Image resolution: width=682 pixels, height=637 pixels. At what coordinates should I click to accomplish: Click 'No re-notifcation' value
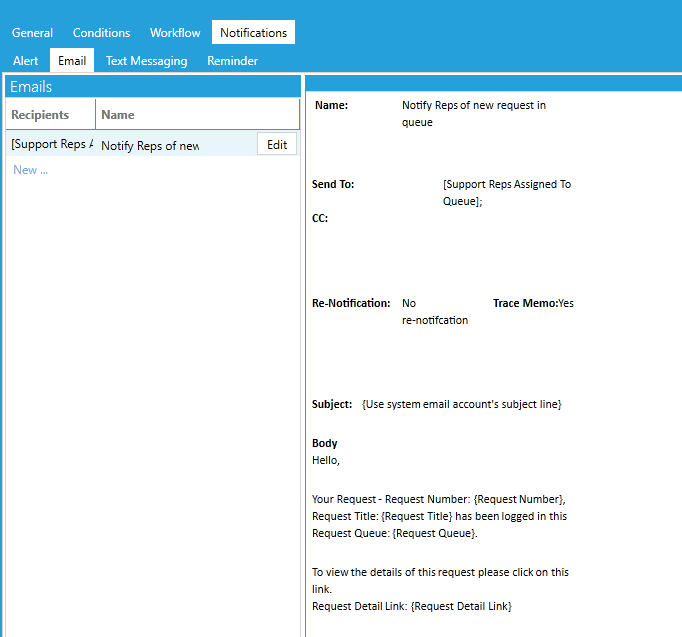click(x=435, y=311)
